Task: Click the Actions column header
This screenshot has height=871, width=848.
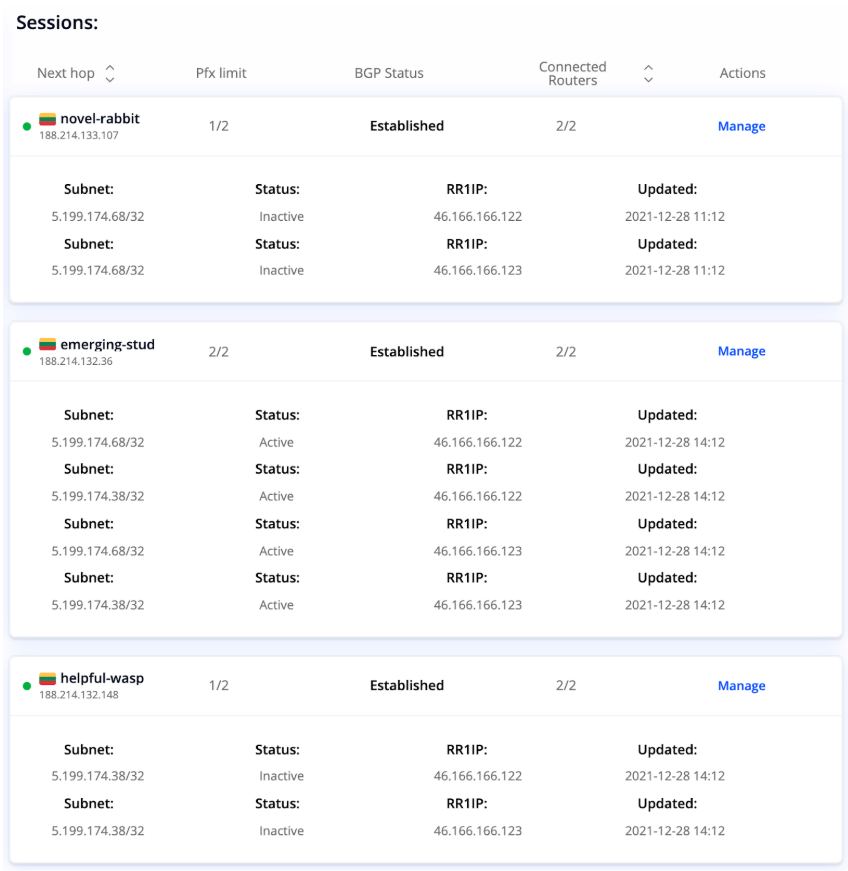Action: pos(742,73)
